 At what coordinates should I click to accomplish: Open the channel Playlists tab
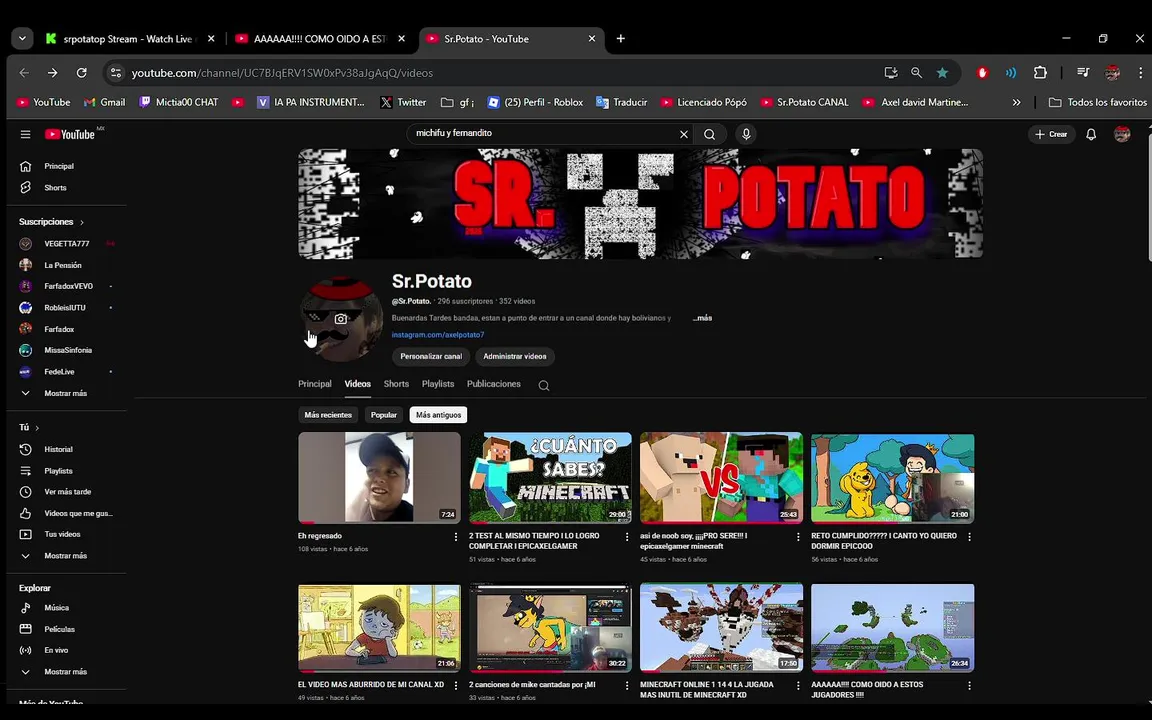pos(438,384)
